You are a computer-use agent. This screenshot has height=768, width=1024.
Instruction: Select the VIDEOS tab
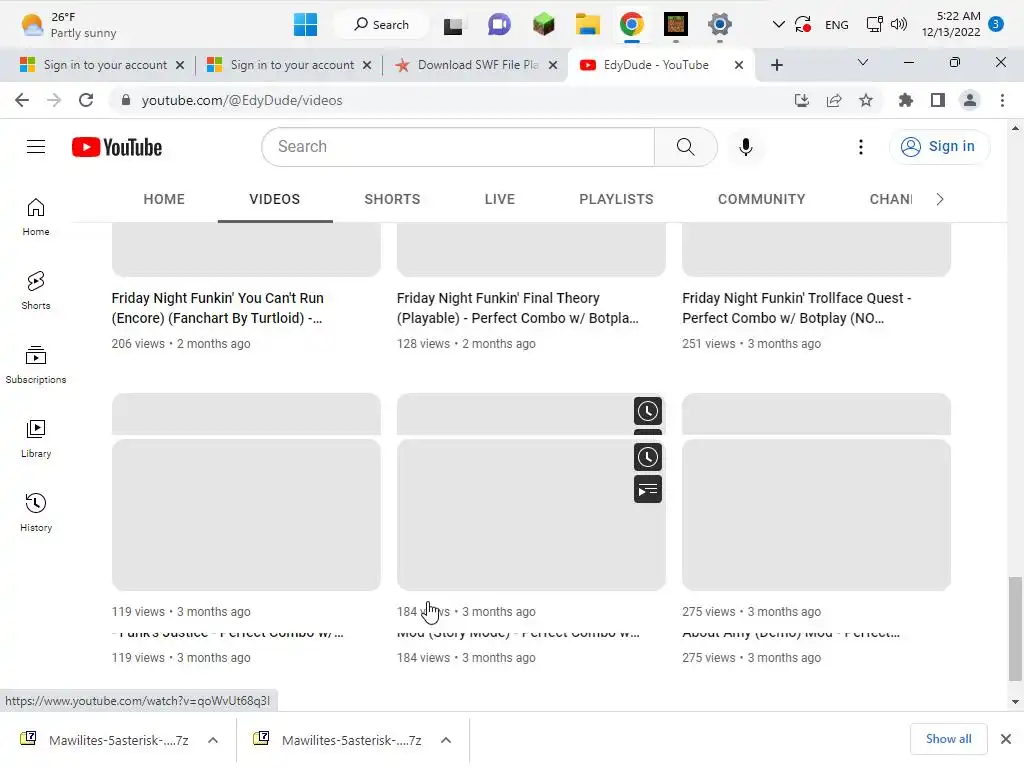tap(274, 199)
